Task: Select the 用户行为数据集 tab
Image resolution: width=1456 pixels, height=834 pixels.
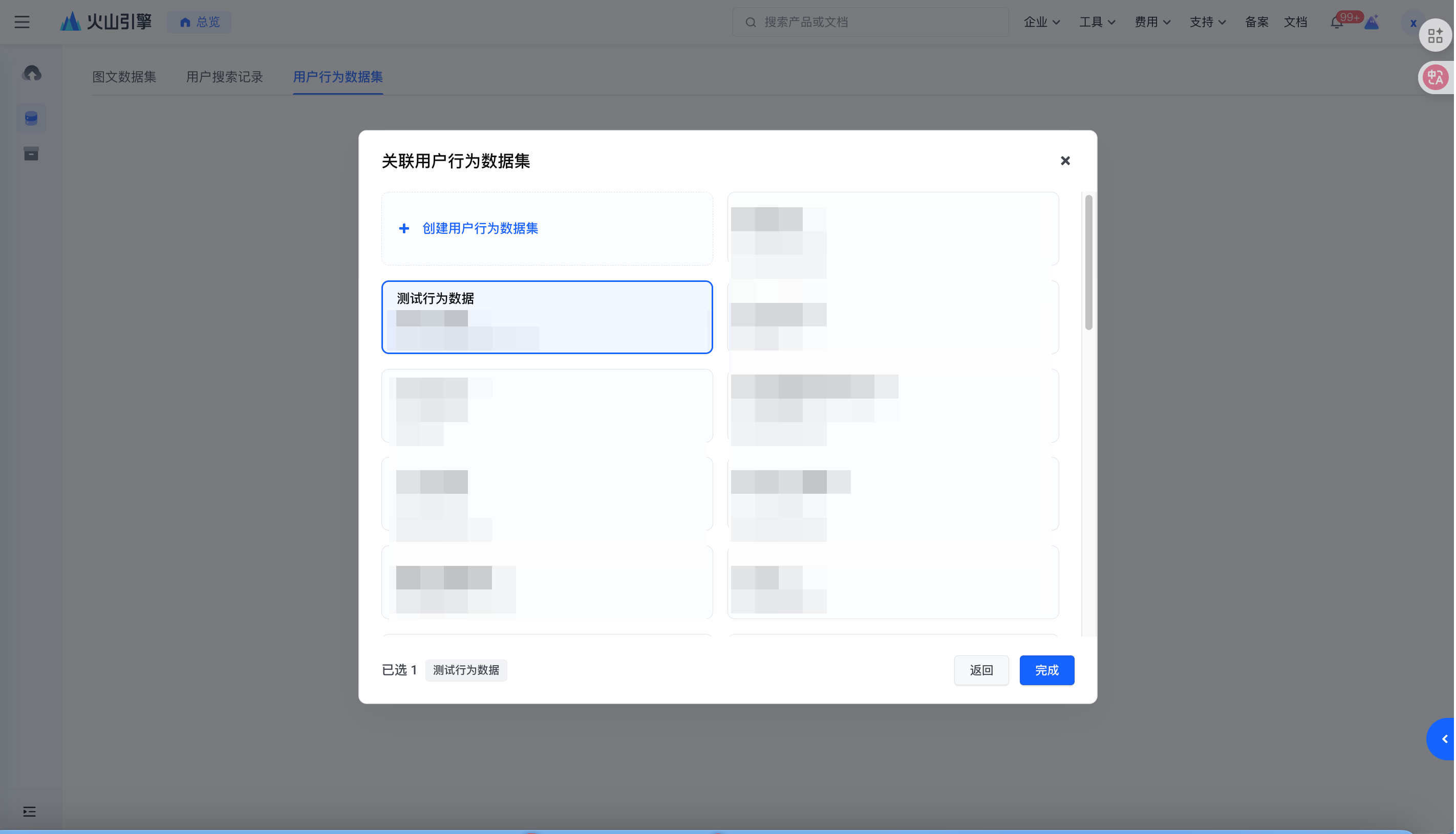Action: (x=338, y=77)
